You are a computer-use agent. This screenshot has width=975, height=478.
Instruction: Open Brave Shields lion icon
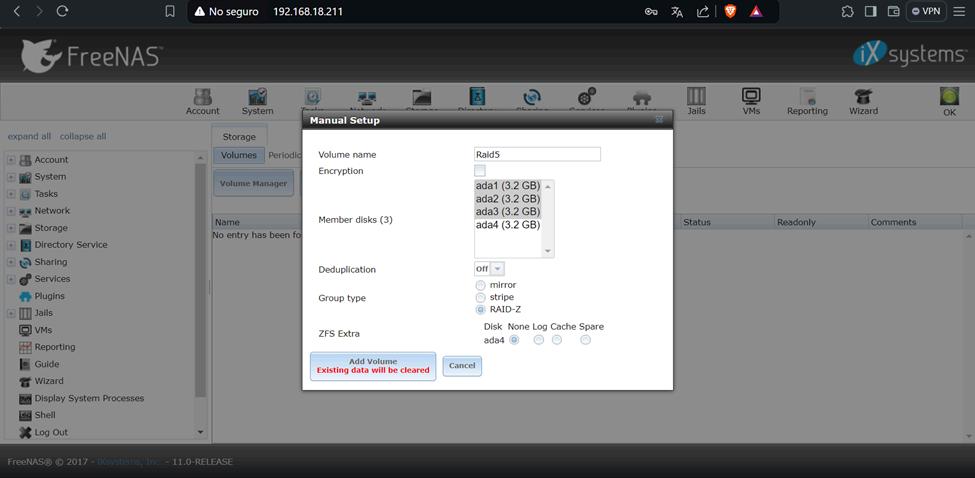click(x=730, y=11)
